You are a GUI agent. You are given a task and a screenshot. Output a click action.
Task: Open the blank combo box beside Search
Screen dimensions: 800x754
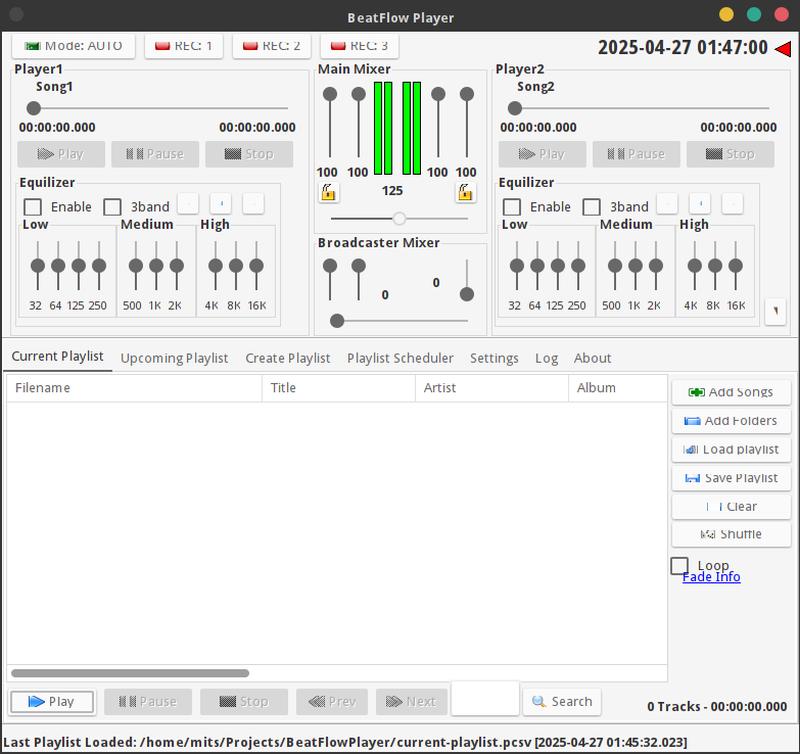click(485, 698)
